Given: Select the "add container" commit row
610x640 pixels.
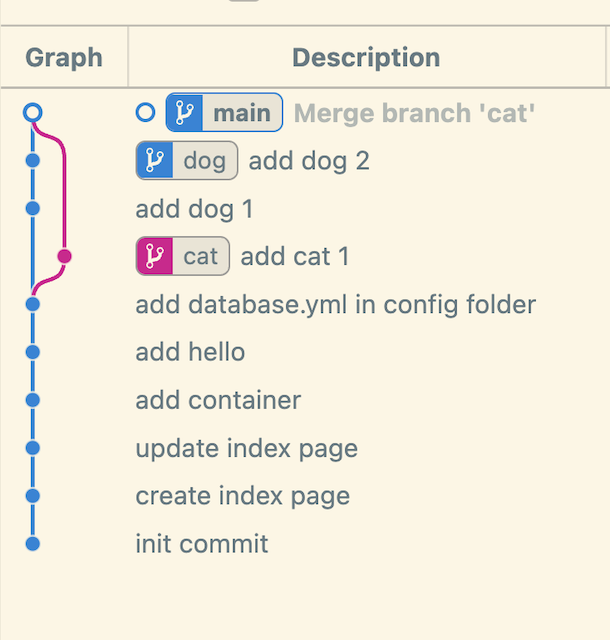Looking at the screenshot, I should click(218, 400).
